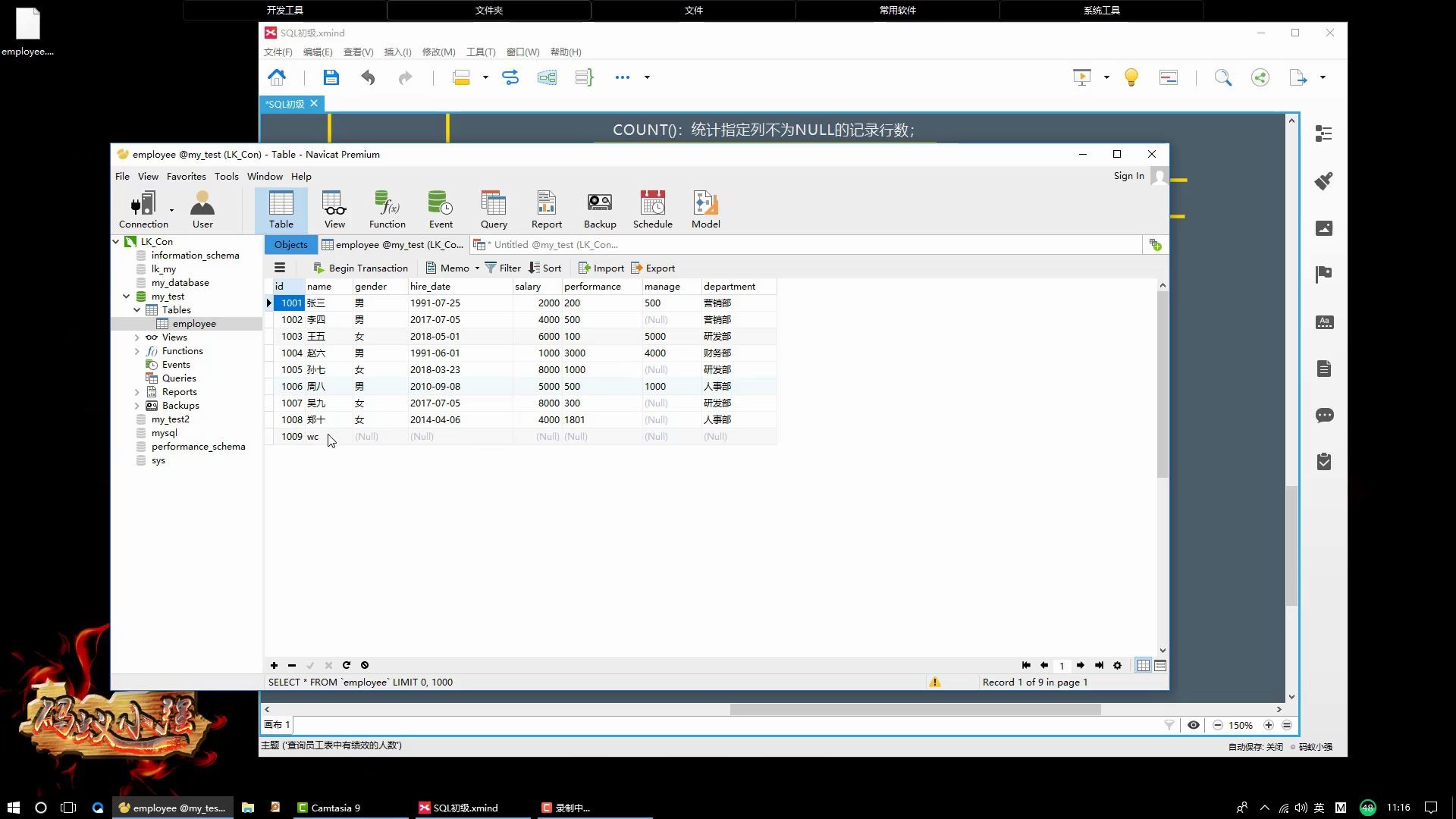Click Begin Transaction button

point(363,267)
